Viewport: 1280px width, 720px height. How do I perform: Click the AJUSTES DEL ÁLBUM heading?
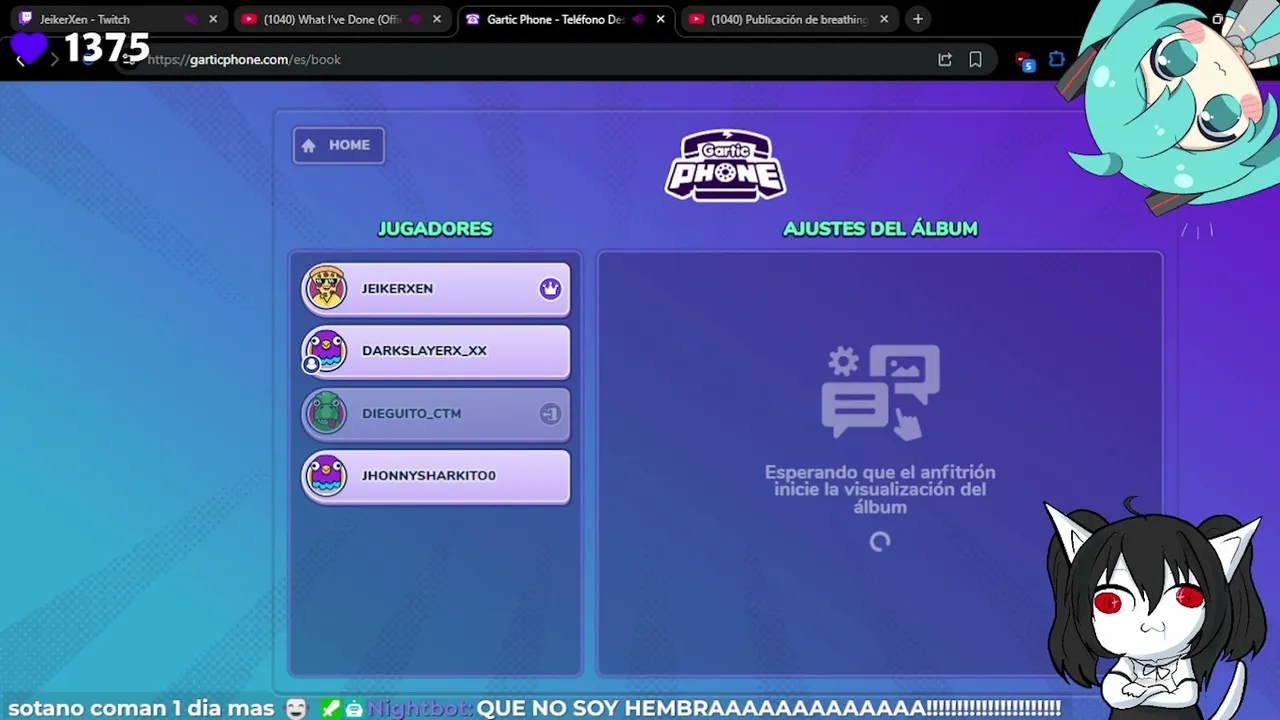(880, 229)
